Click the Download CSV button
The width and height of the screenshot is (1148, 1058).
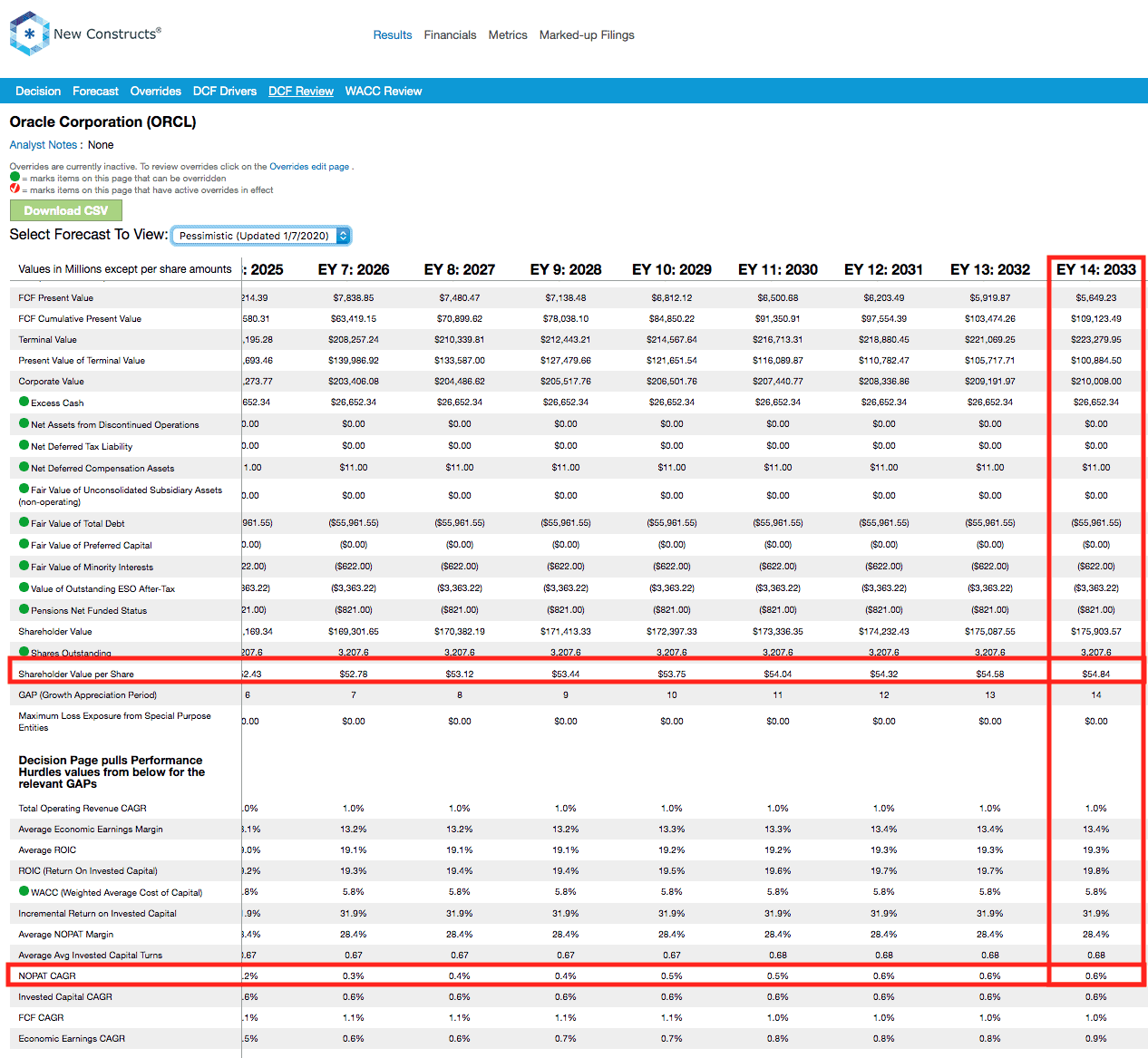pos(66,210)
